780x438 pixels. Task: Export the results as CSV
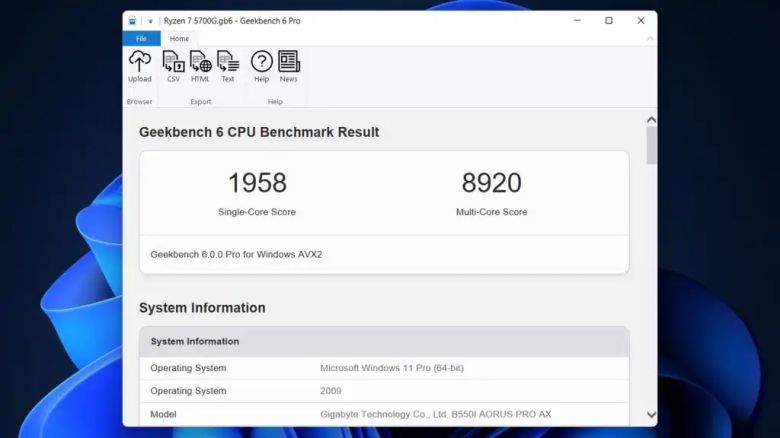[x=173, y=66]
